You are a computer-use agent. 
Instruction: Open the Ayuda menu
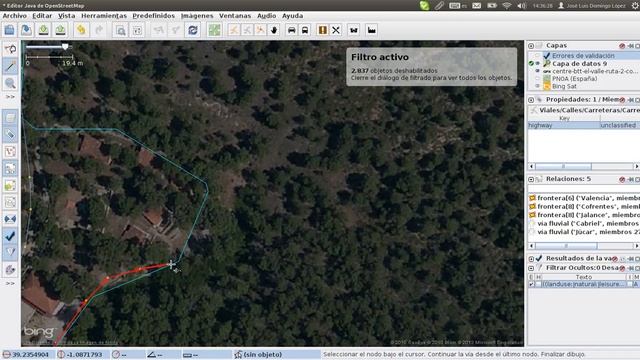coord(292,16)
